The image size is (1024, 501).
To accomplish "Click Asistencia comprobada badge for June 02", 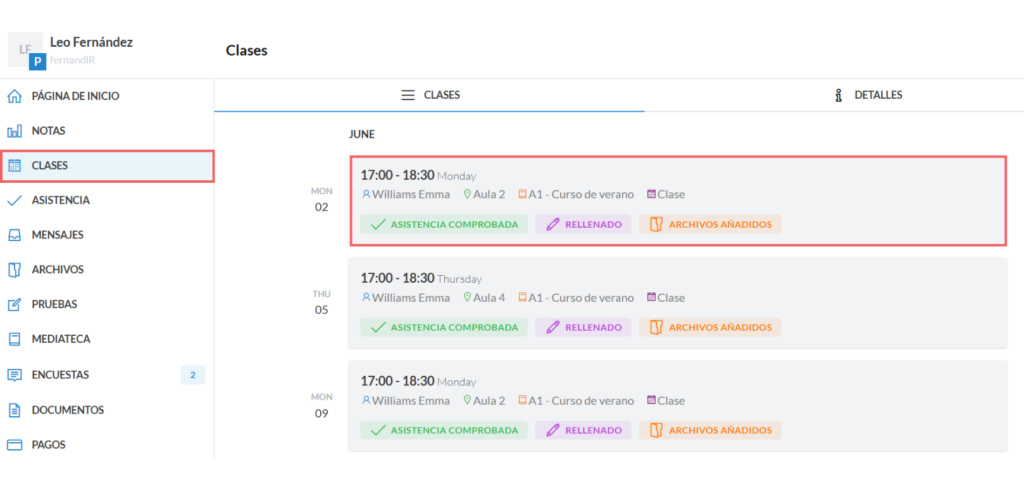I will (x=444, y=225).
